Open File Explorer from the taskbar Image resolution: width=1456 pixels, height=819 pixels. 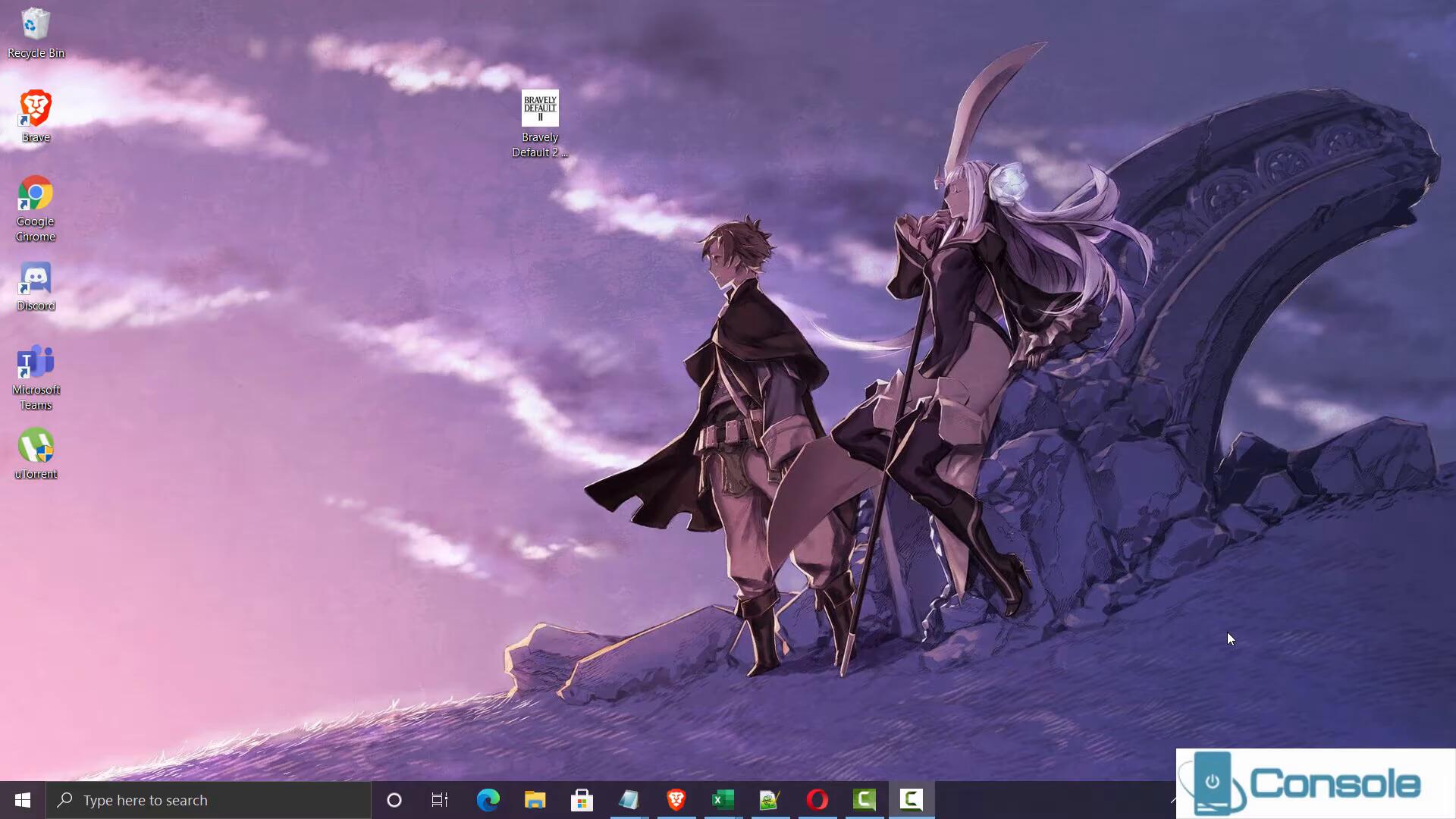(x=535, y=800)
